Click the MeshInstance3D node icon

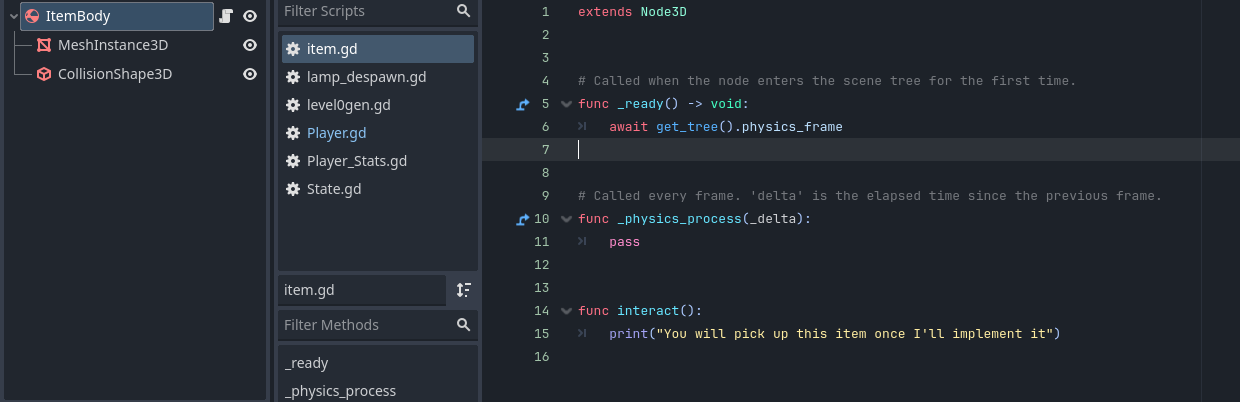[44, 45]
